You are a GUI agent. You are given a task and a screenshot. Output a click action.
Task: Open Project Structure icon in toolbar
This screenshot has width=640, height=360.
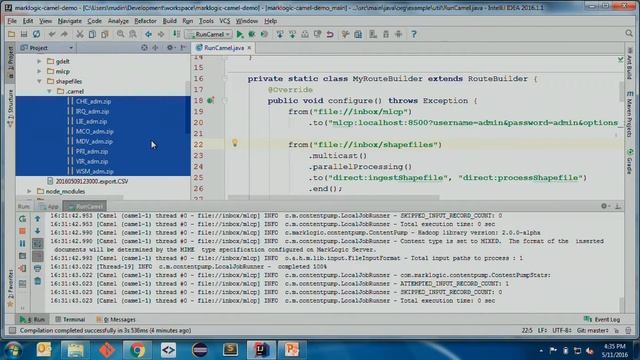point(358,34)
